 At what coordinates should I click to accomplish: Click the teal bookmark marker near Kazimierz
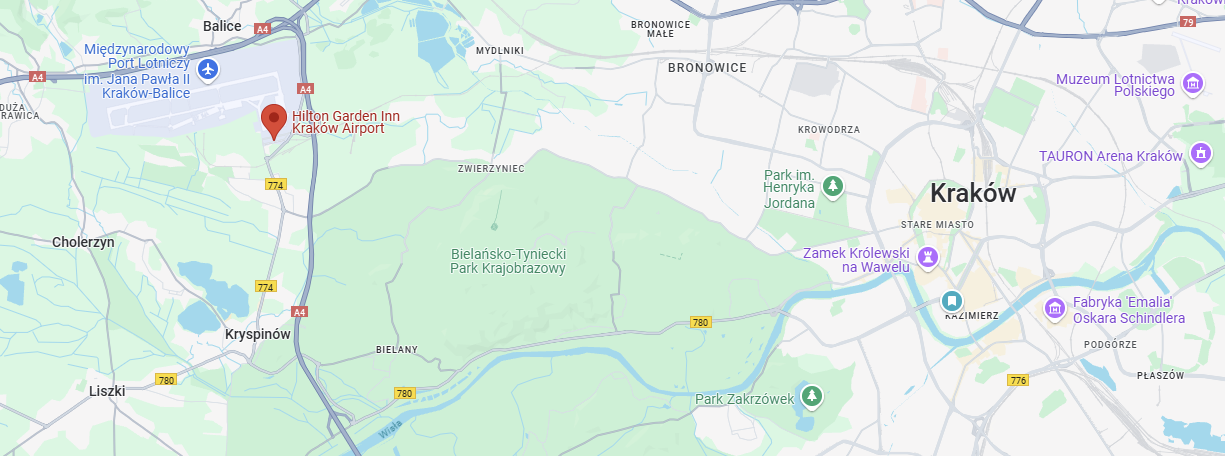click(952, 300)
